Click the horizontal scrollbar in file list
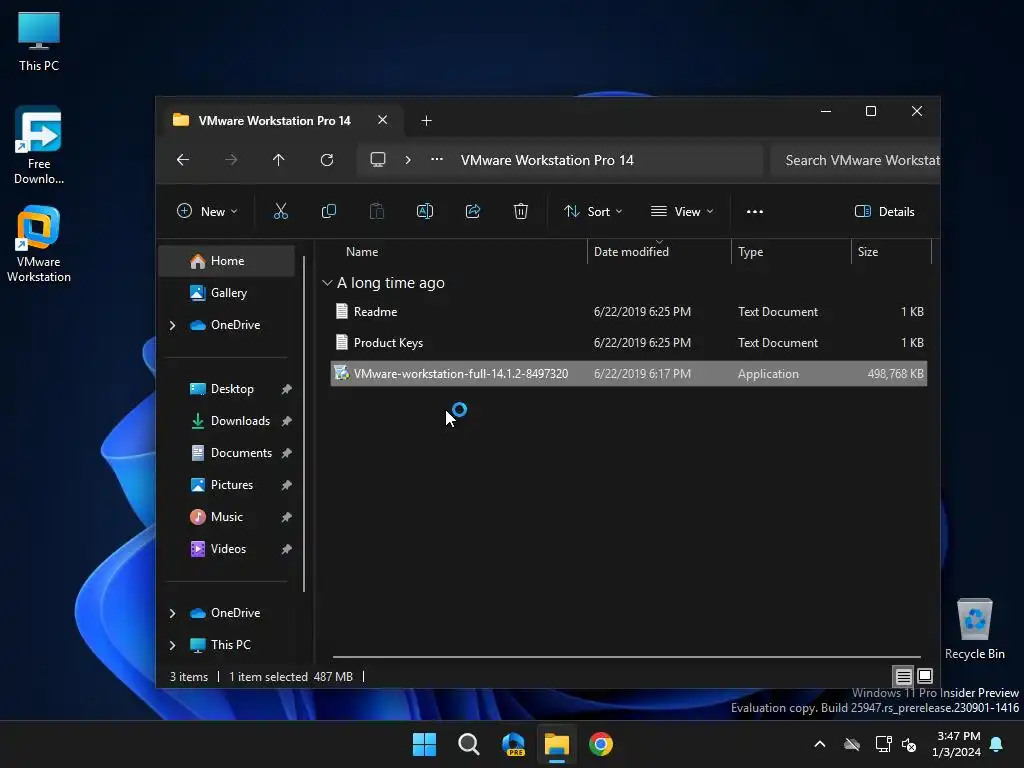1024x768 pixels. pos(626,656)
